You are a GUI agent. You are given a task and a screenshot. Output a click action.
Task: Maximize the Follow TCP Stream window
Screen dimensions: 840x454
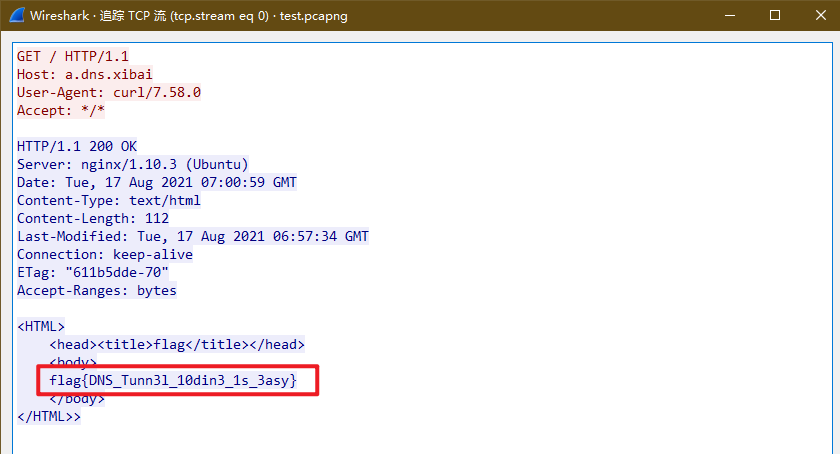click(775, 16)
